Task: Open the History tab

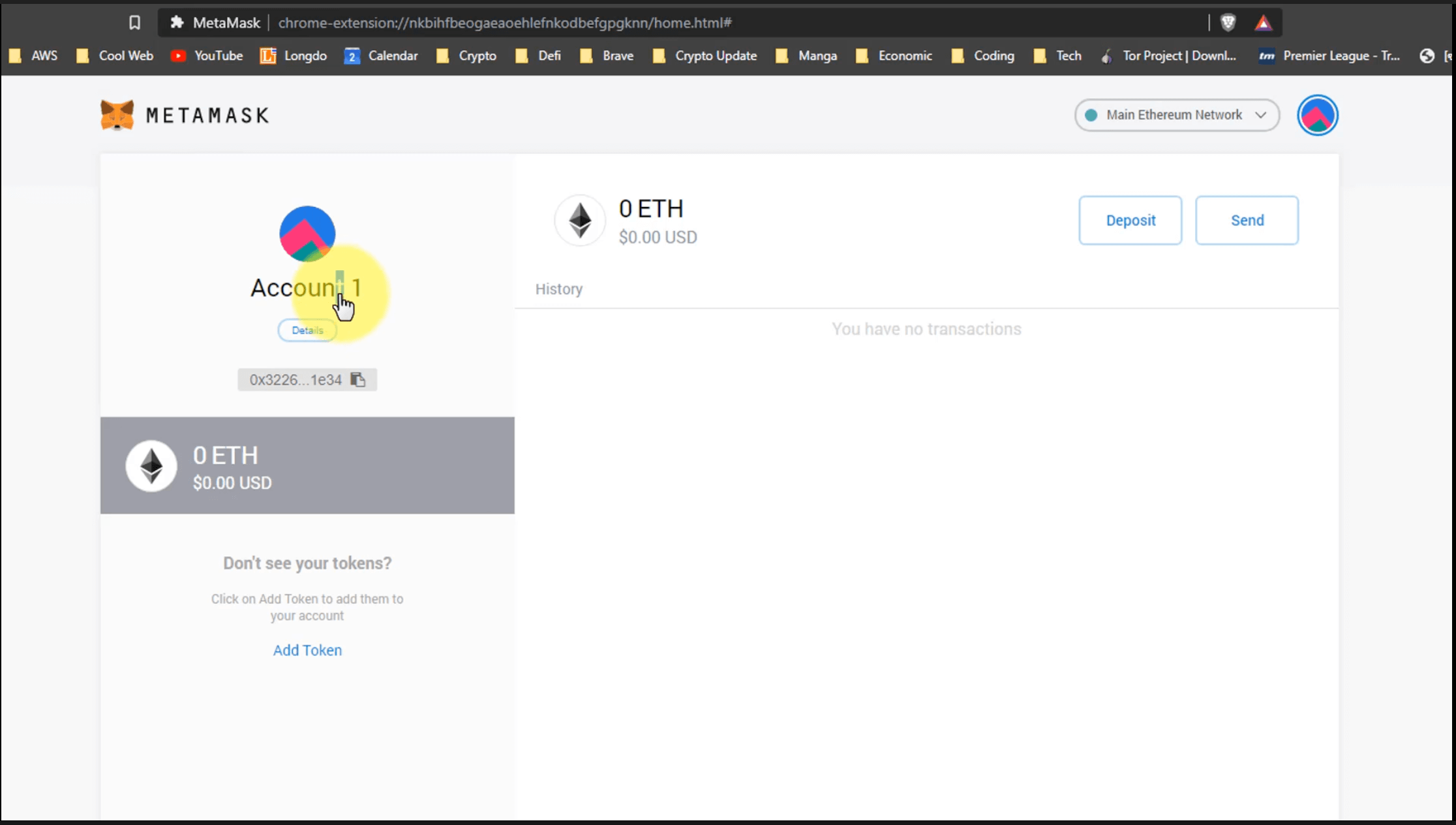Action: coord(559,289)
